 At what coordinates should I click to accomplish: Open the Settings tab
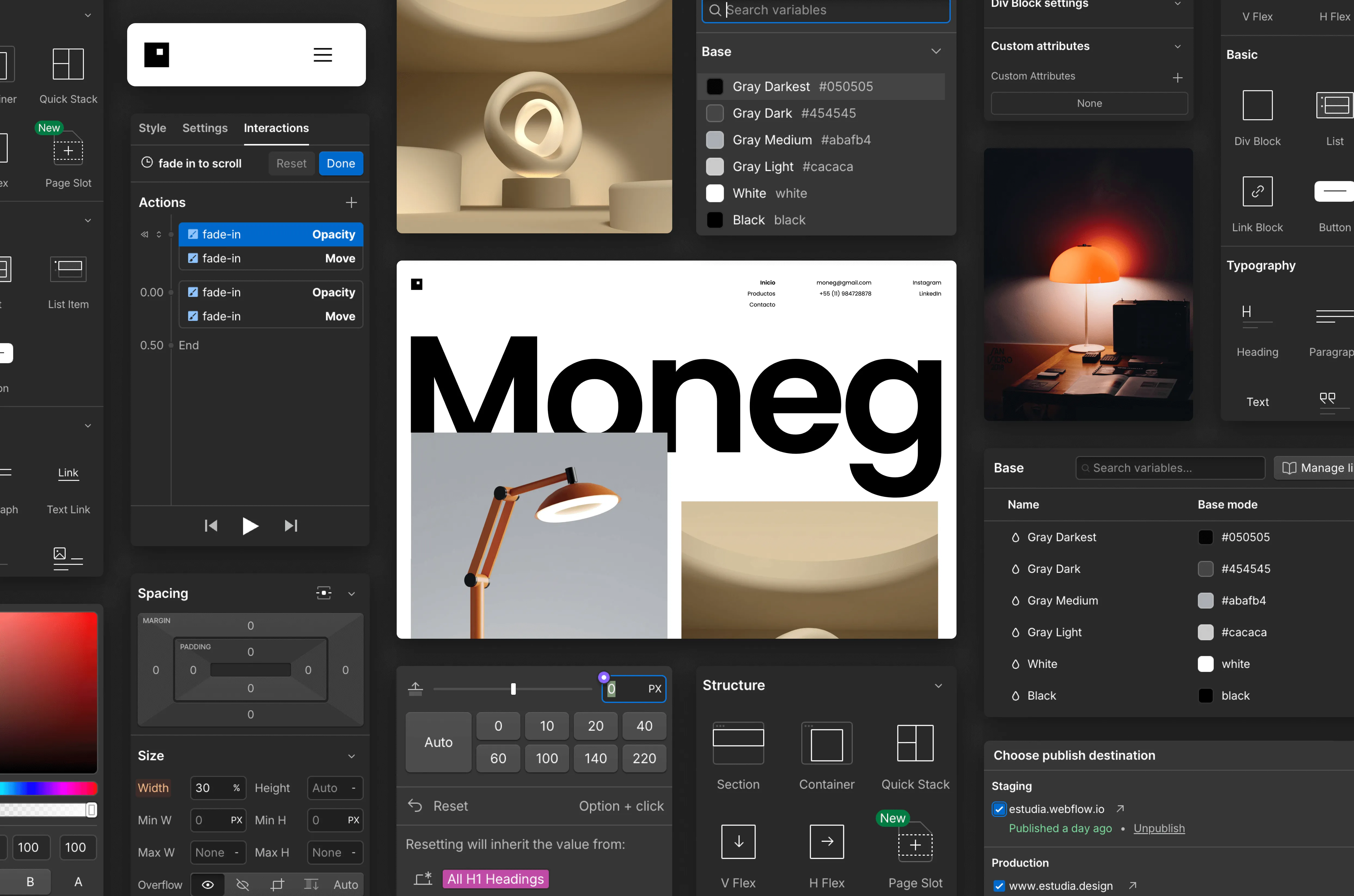coord(204,128)
